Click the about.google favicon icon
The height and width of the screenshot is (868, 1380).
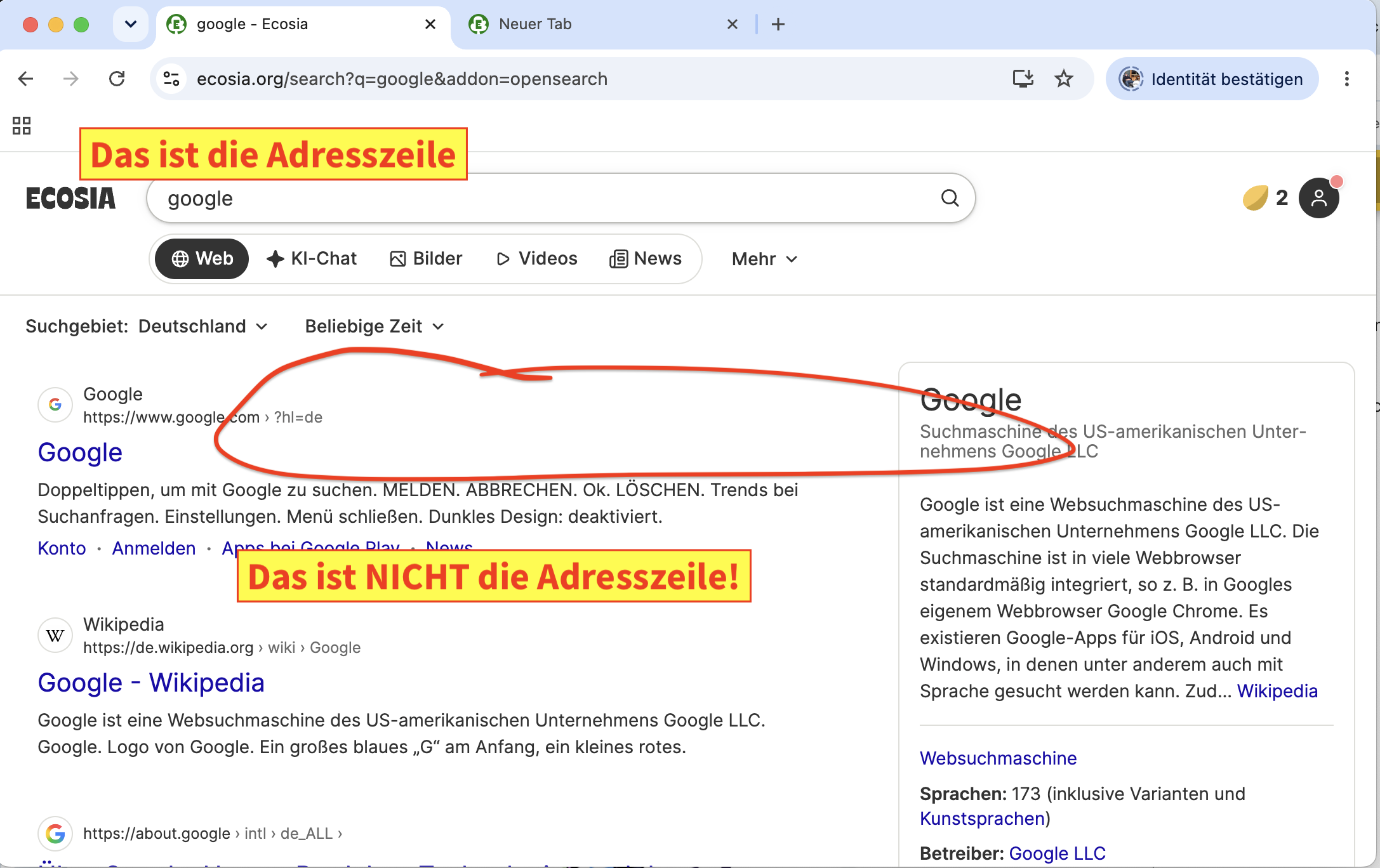pyautogui.click(x=55, y=833)
